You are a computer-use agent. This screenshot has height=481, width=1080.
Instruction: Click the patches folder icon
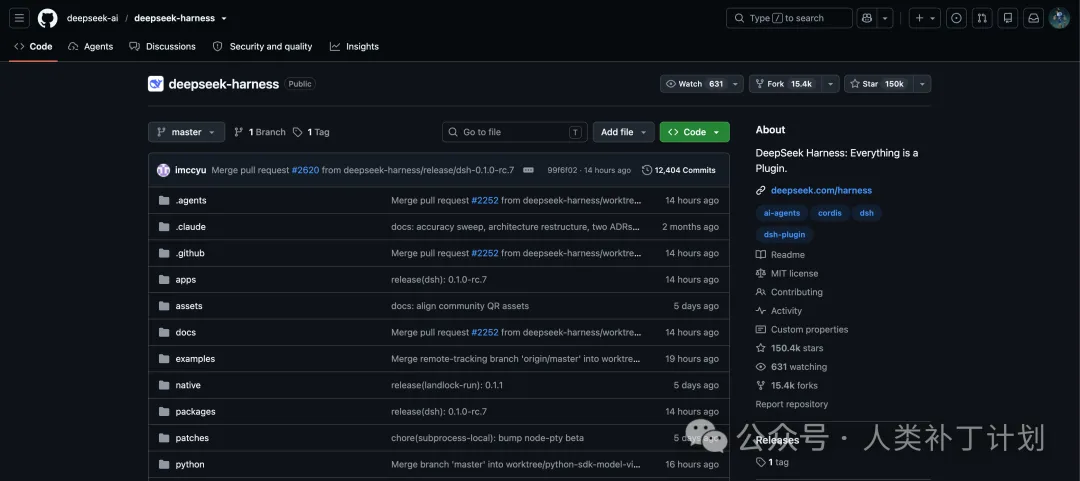pos(164,438)
